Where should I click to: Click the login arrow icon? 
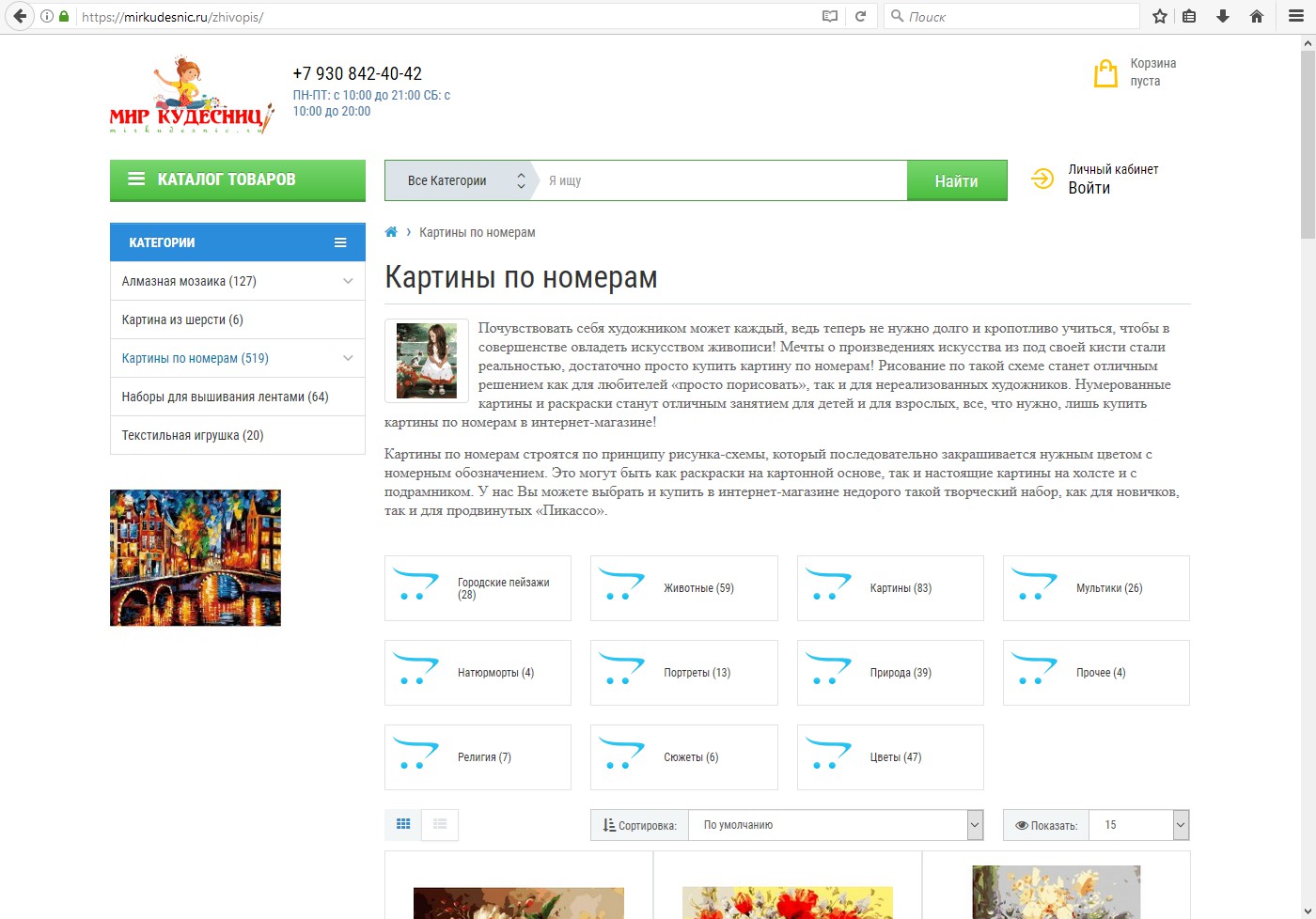(1042, 179)
